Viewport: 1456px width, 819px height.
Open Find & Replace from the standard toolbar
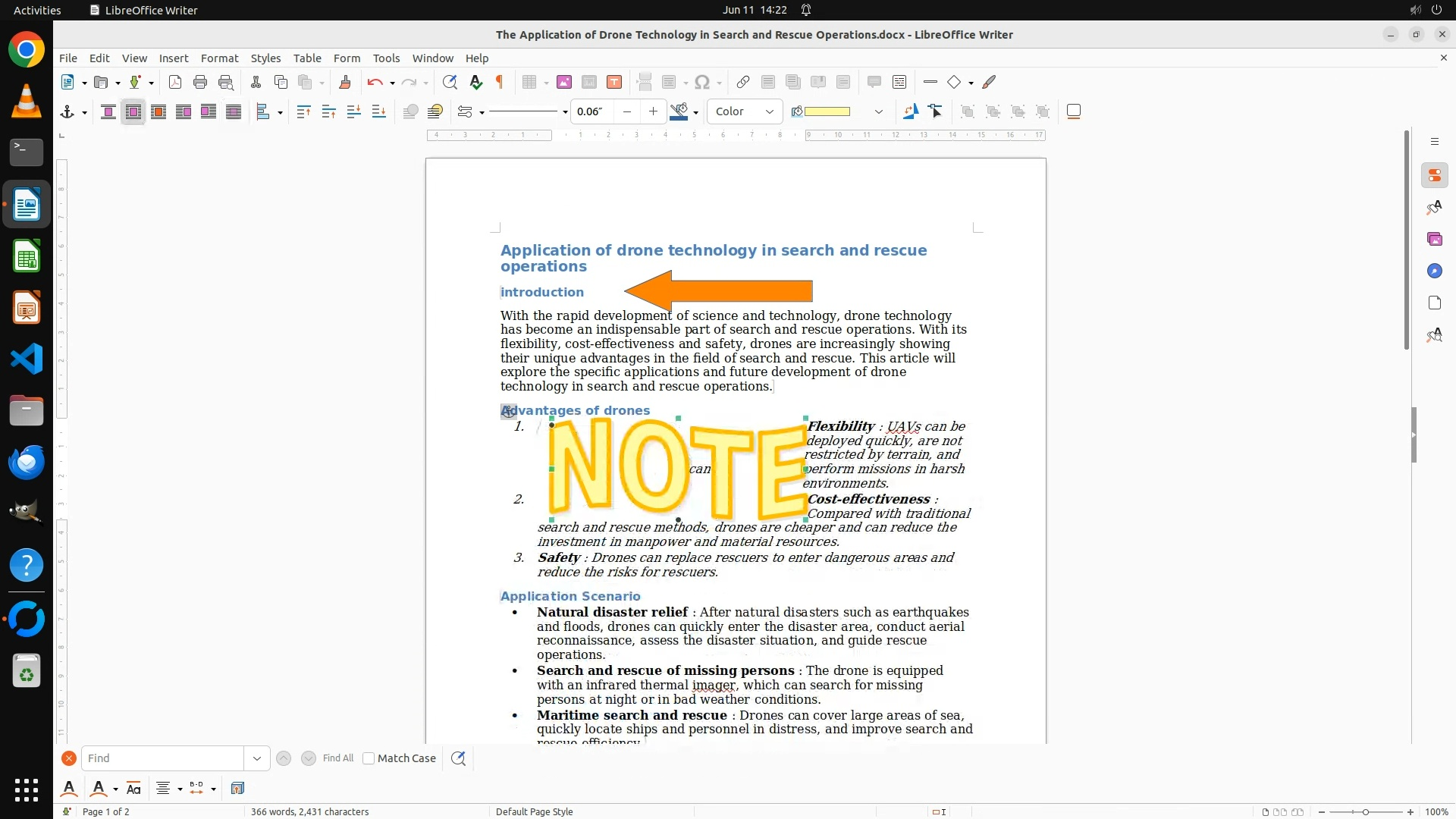click(x=450, y=82)
